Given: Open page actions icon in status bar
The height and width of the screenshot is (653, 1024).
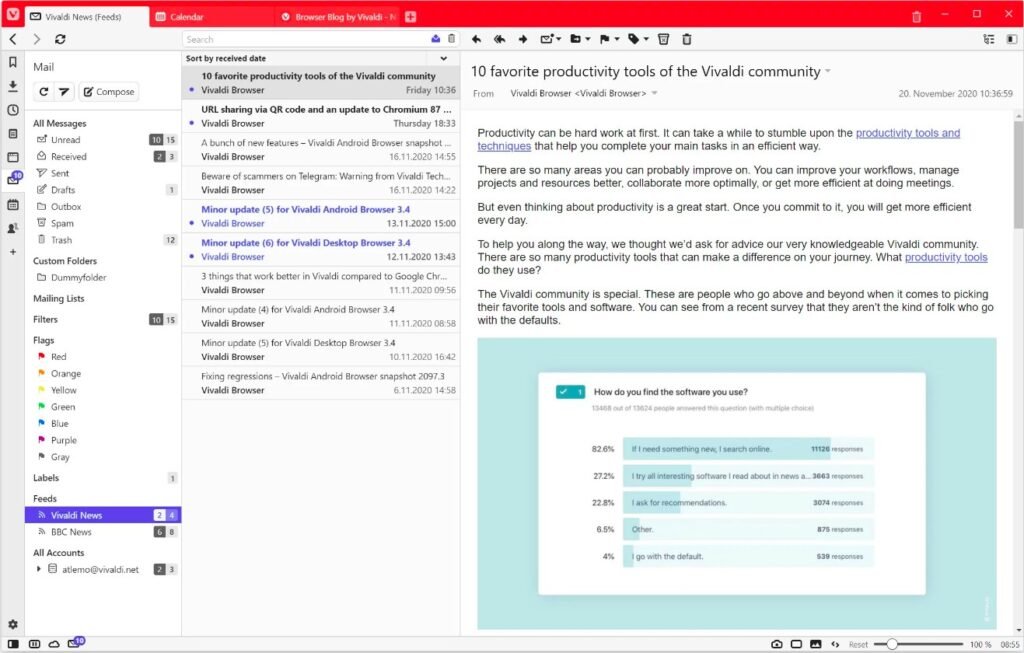Looking at the screenshot, I should click(x=835, y=644).
